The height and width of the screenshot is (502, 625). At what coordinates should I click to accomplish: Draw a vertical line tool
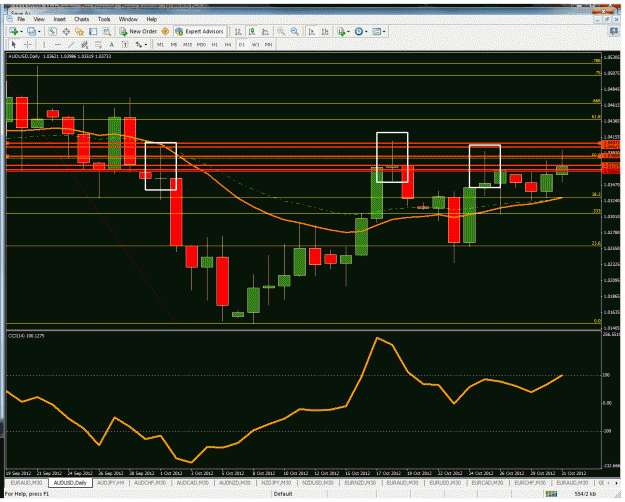point(44,44)
